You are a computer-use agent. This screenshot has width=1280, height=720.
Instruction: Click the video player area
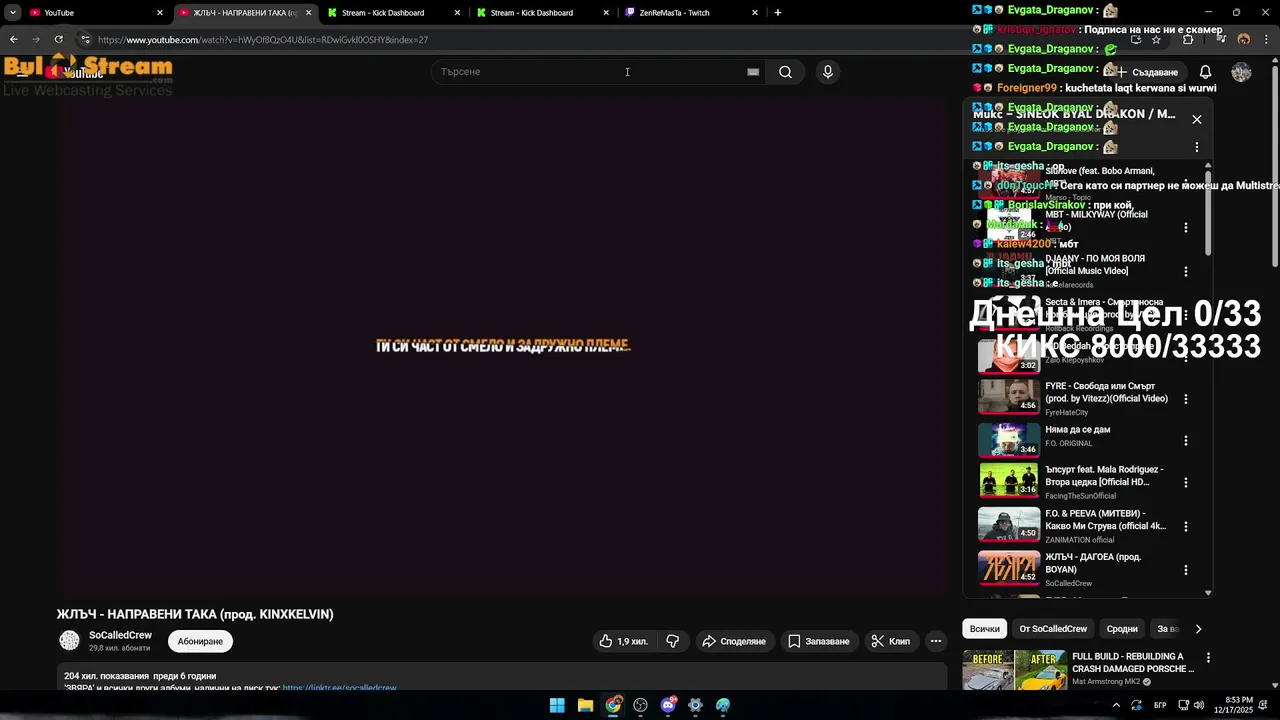pos(503,346)
